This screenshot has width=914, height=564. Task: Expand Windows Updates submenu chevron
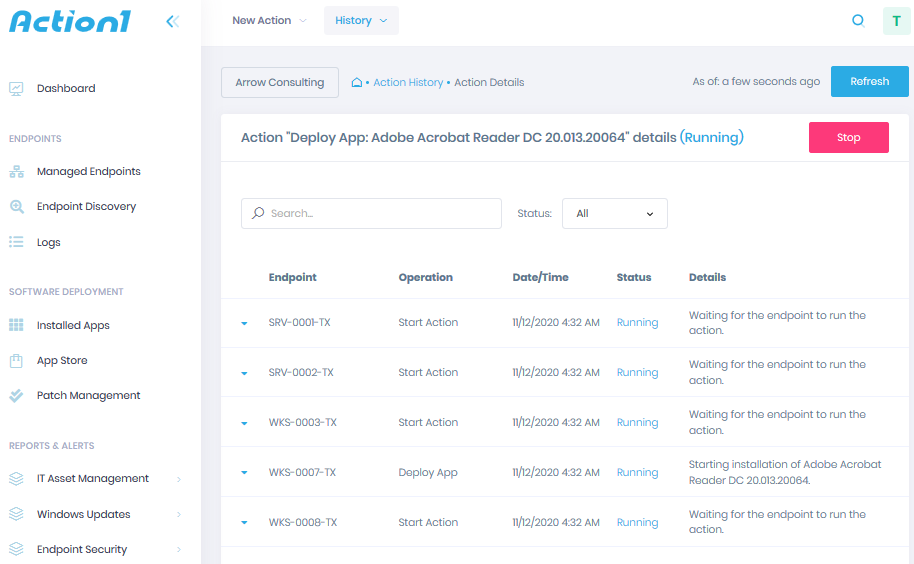[x=179, y=514]
